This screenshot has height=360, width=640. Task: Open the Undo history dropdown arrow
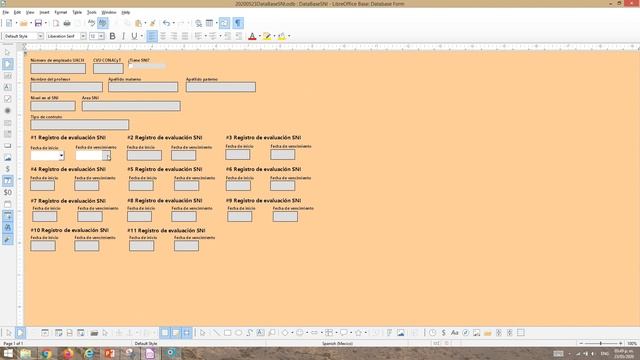pyautogui.click(x=173, y=23)
